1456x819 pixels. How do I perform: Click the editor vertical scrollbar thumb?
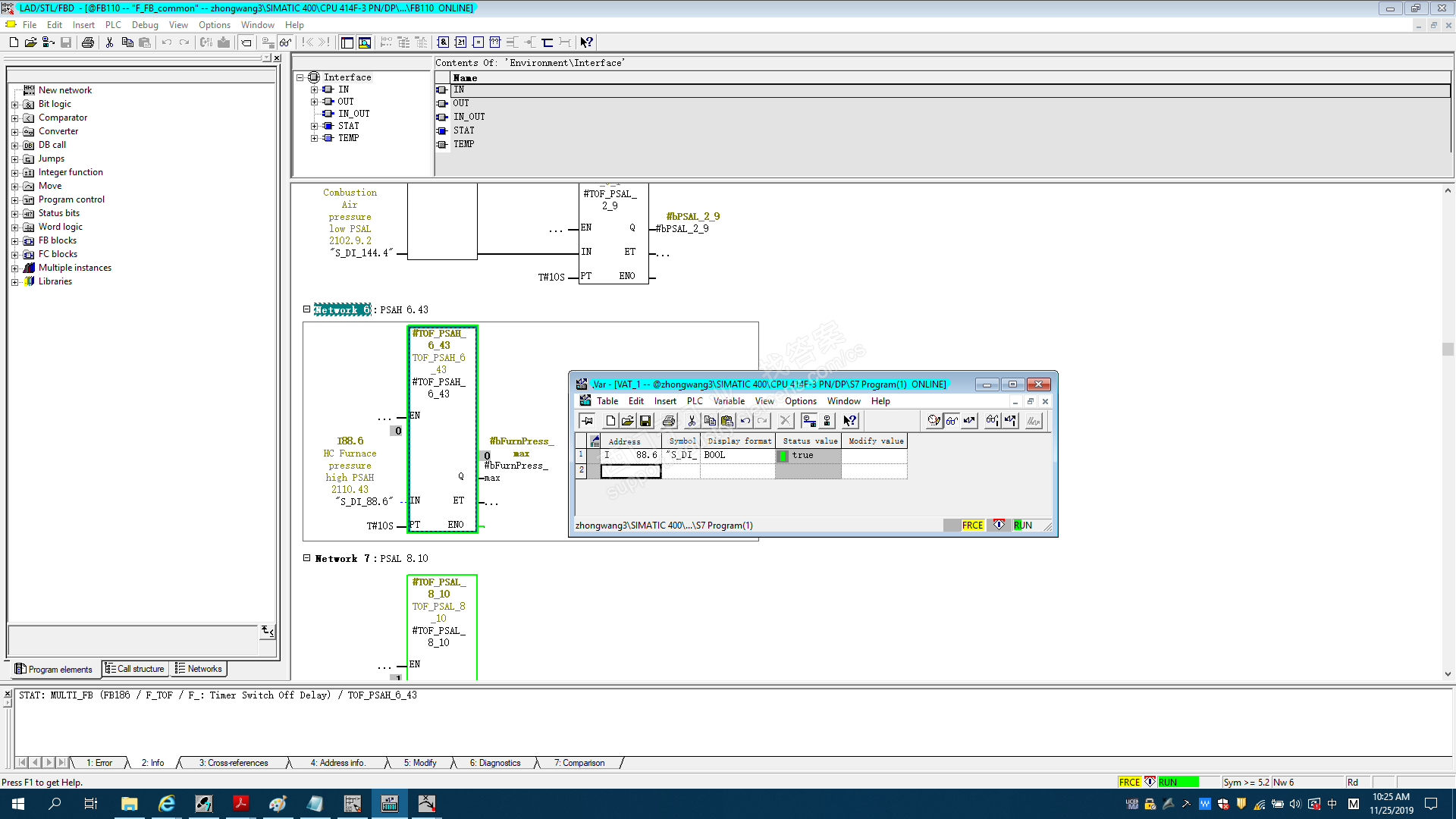1448,350
